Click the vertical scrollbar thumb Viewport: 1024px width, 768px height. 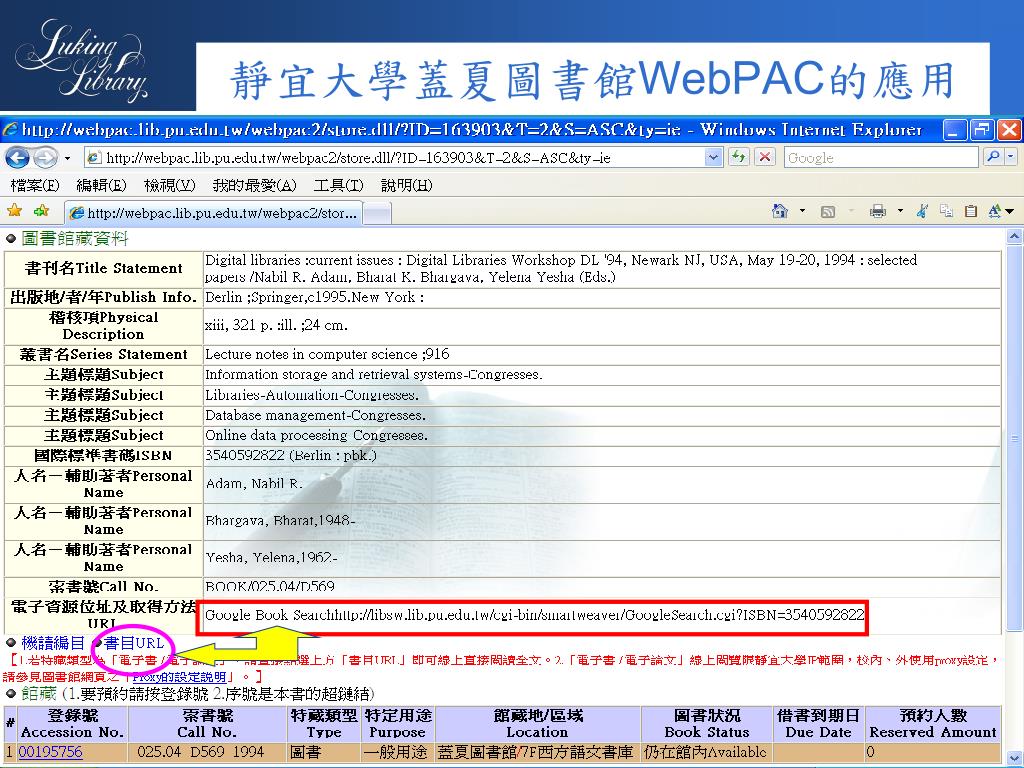pos(1014,438)
